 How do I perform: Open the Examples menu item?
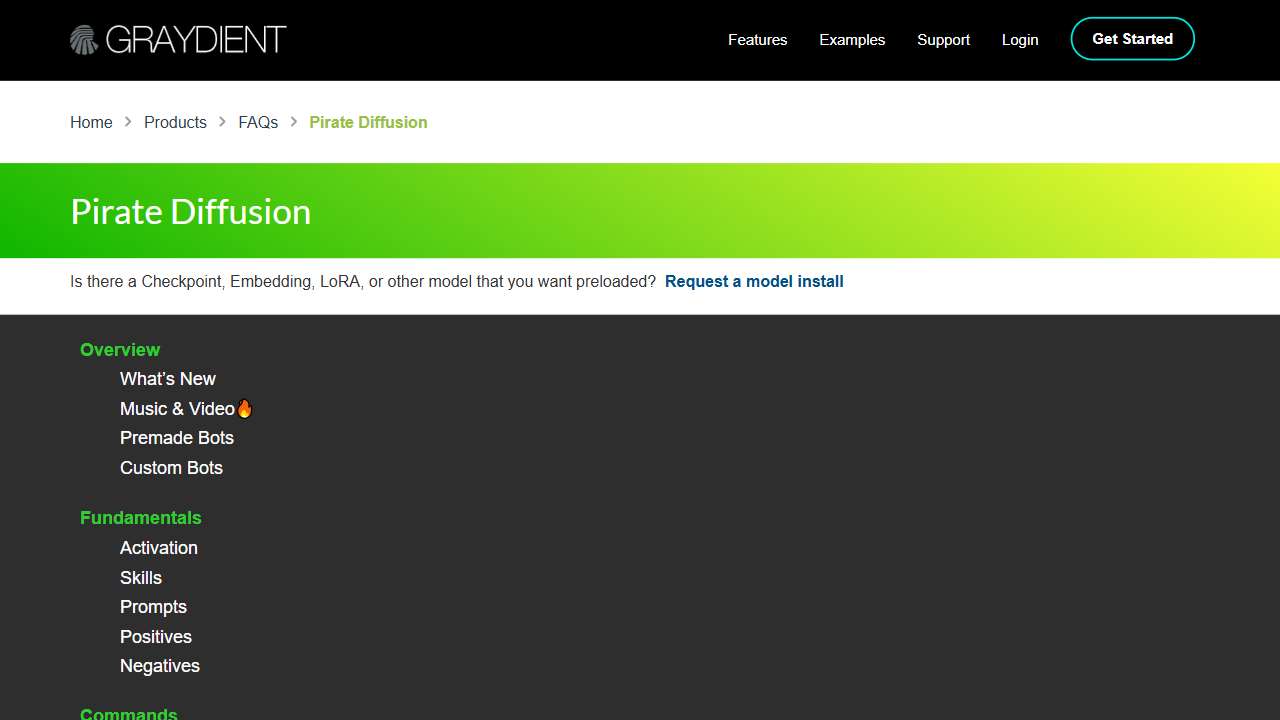(x=852, y=40)
